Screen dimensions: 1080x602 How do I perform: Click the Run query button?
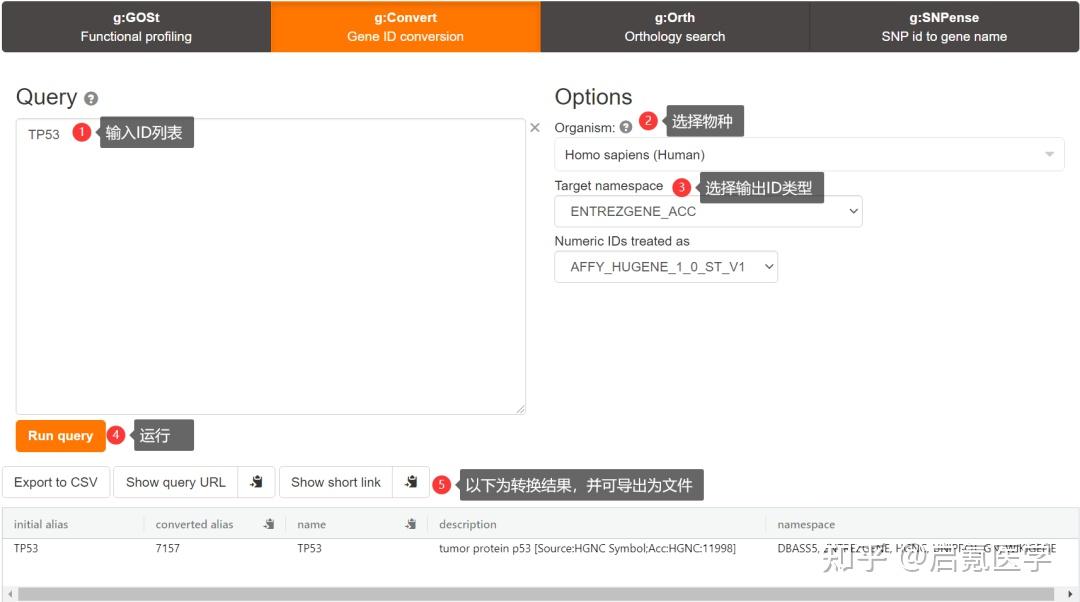[59, 435]
